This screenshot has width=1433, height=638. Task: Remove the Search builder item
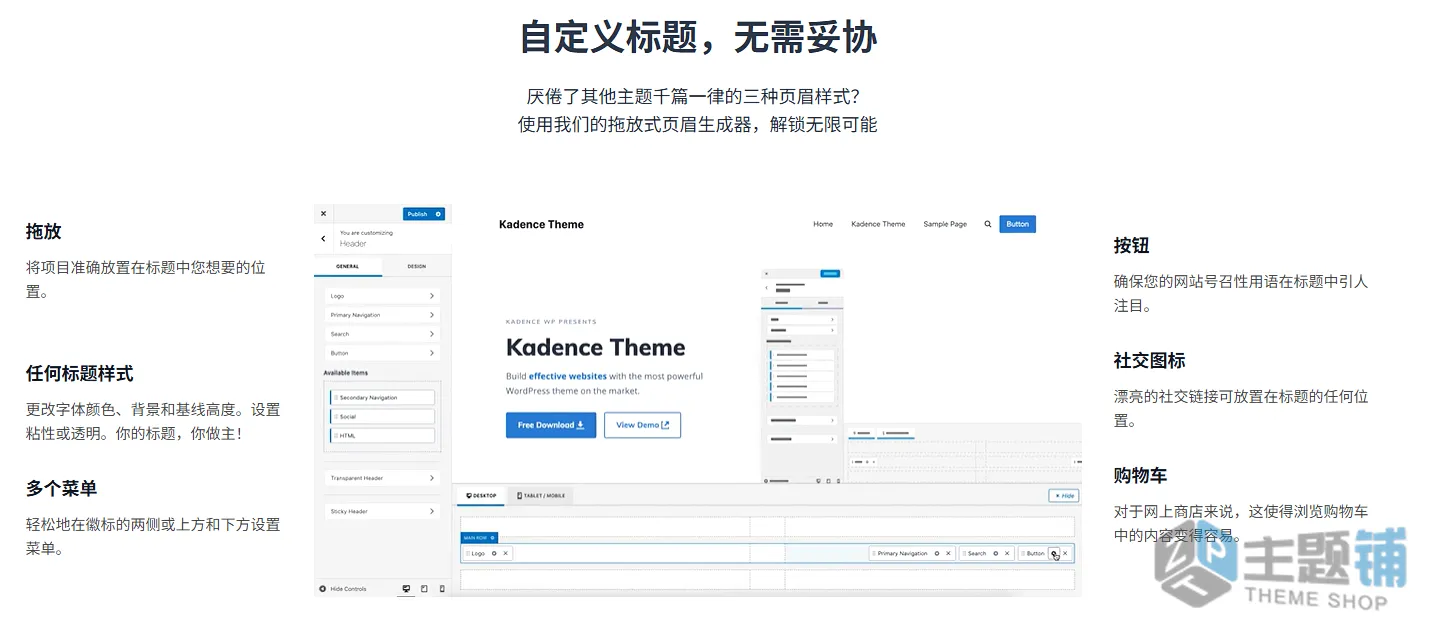[1007, 553]
